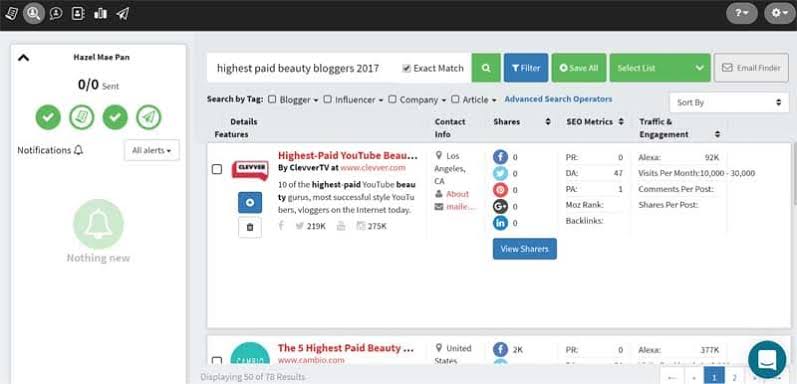
Task: Click the trash icon under Clevver logo
Action: coord(250,227)
